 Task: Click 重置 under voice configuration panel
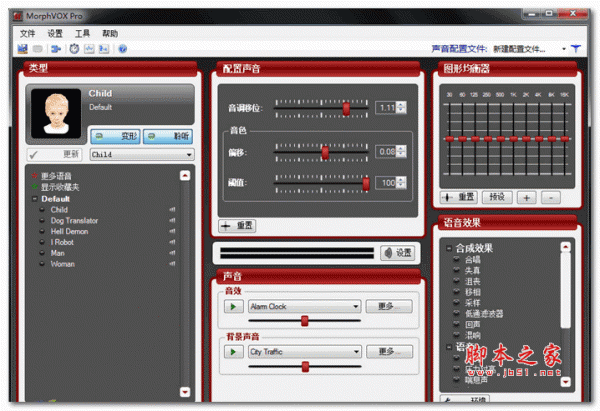(x=237, y=226)
